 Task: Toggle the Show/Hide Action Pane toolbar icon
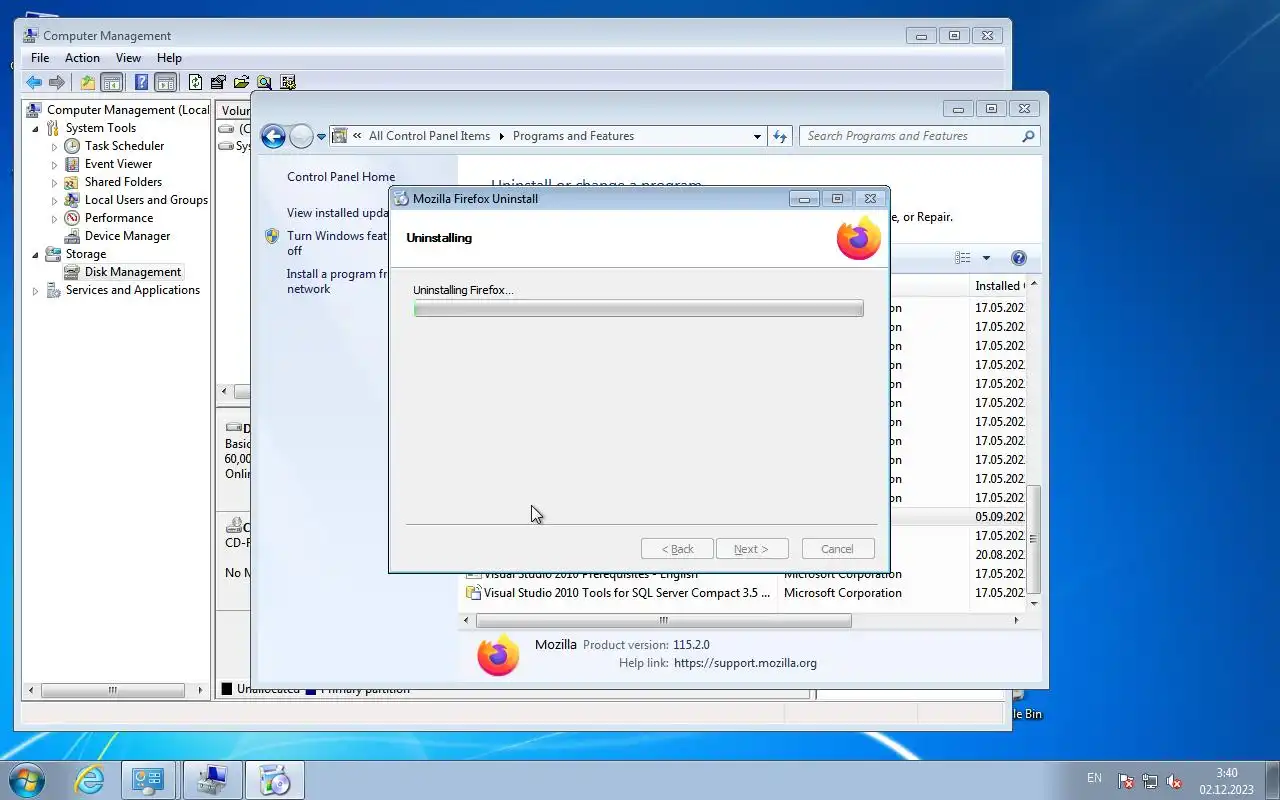165,82
